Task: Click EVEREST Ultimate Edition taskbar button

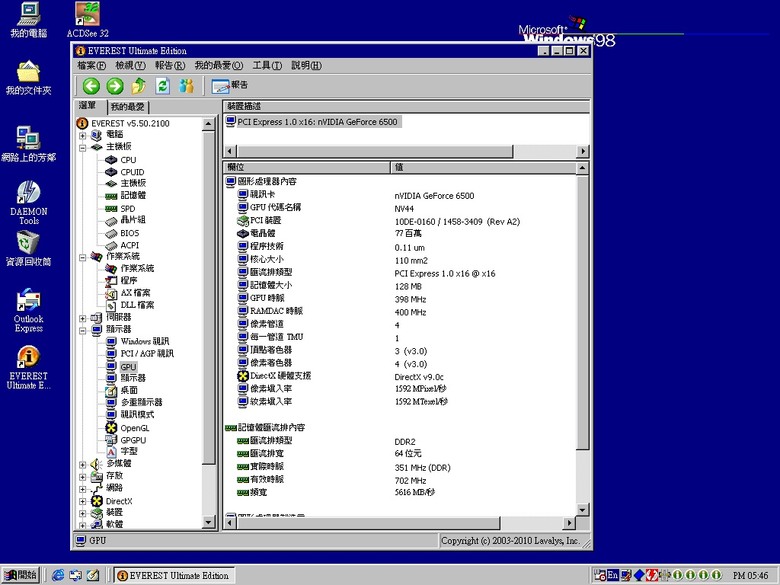Action: pyautogui.click(x=173, y=576)
